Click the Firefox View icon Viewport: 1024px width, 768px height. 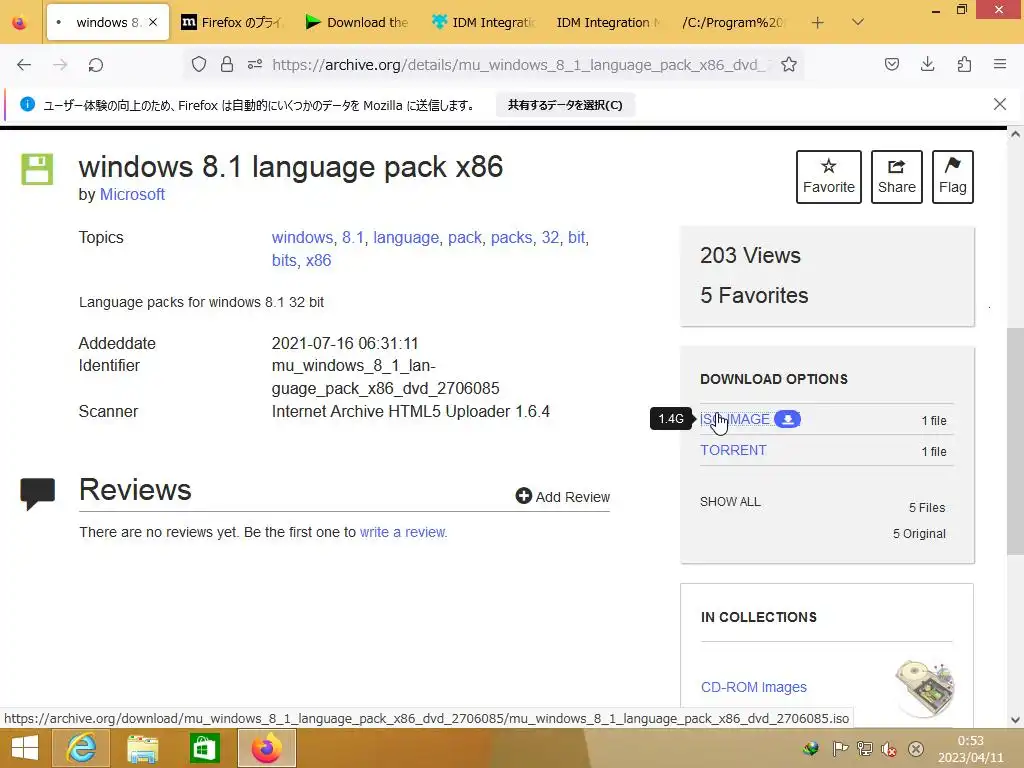click(x=20, y=23)
